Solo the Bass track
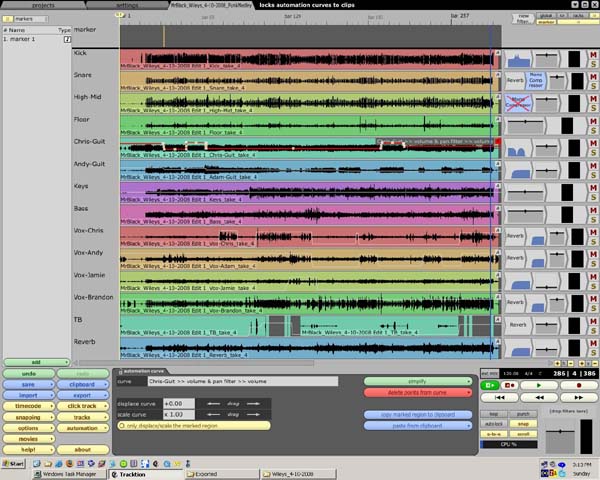Image resolution: width=600 pixels, height=480 pixels. point(593,219)
